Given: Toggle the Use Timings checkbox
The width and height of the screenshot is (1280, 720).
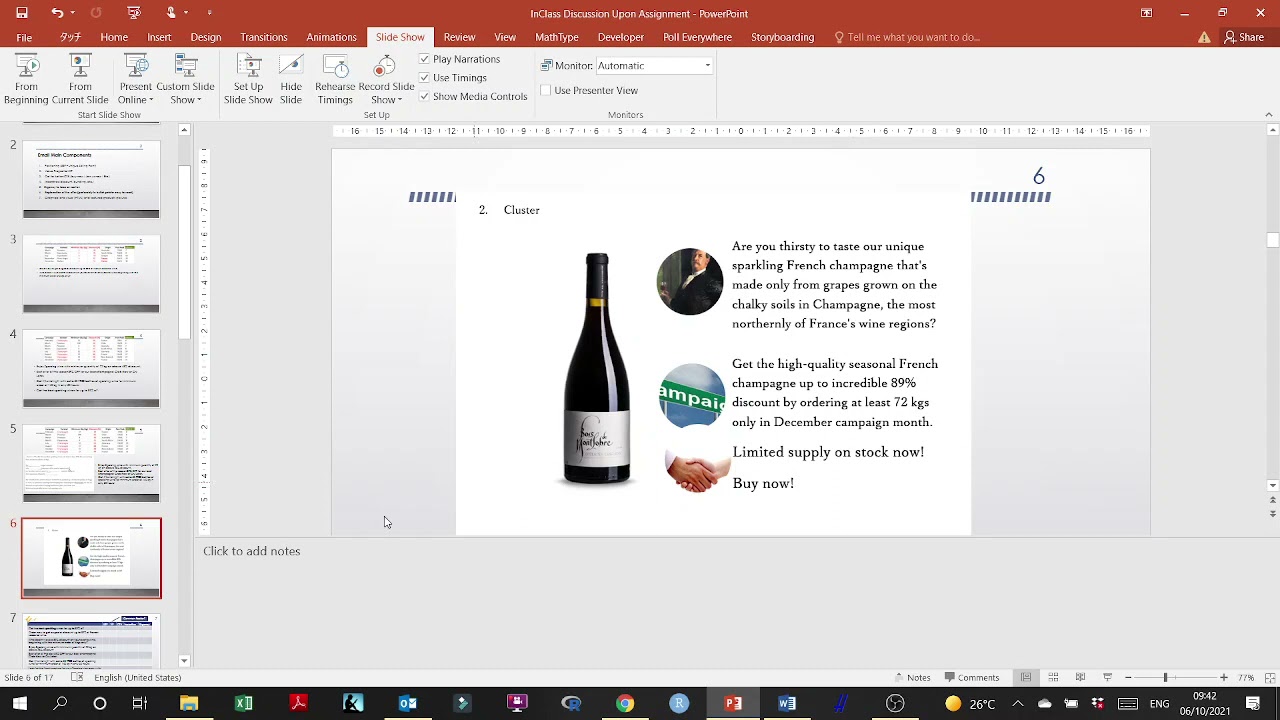Looking at the screenshot, I should click(x=425, y=78).
